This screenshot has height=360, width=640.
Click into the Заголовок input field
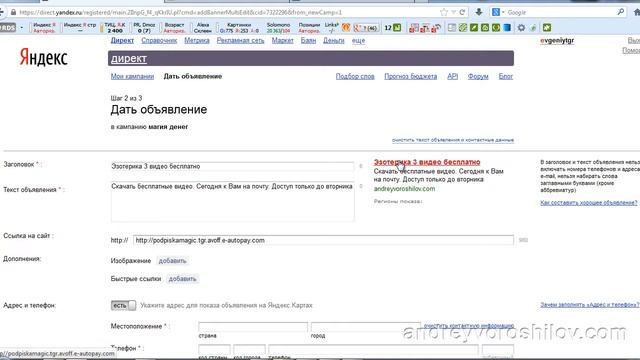pos(232,166)
